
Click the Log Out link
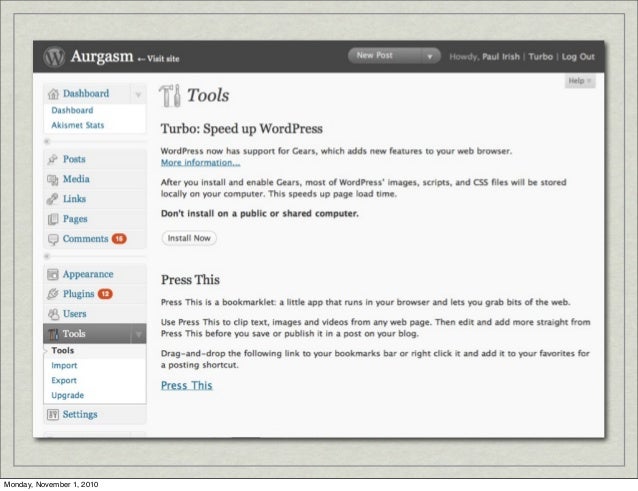tap(578, 57)
